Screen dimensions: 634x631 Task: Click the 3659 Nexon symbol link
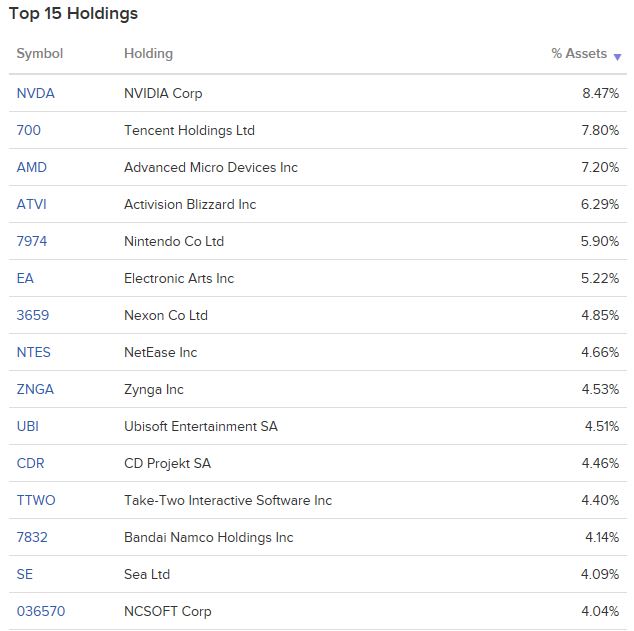[x=33, y=315]
